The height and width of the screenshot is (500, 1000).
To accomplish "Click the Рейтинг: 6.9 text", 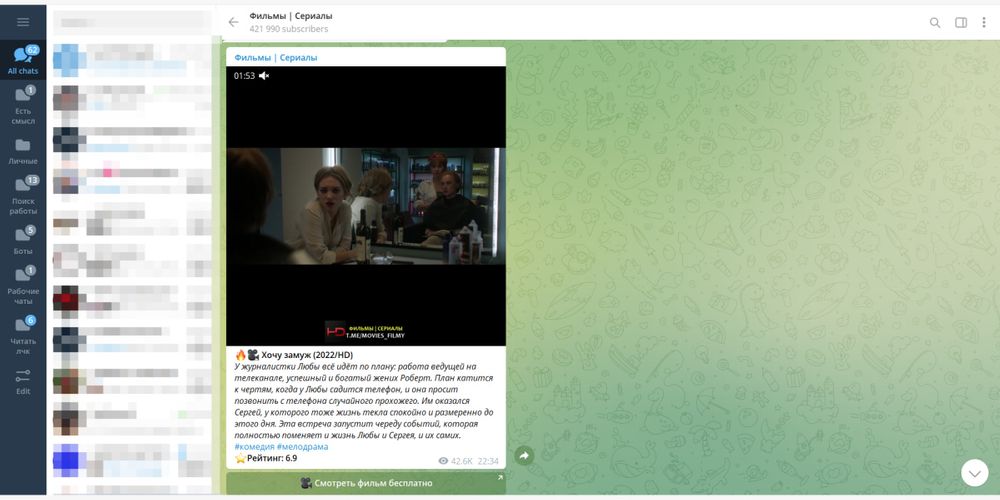I will 272,459.
